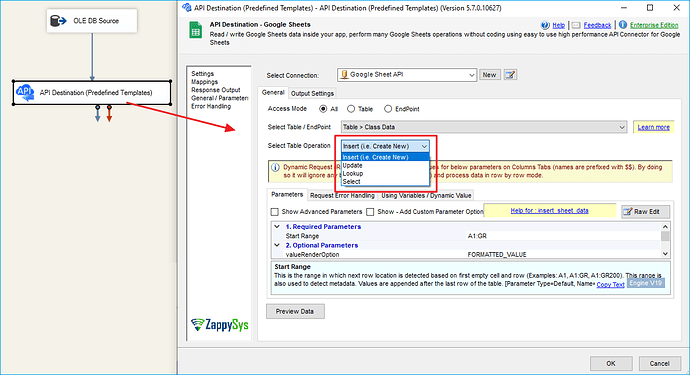Screen dimensions: 690x375
Task: Toggle the Select Table Operation dropdown arrow
Action: point(424,146)
